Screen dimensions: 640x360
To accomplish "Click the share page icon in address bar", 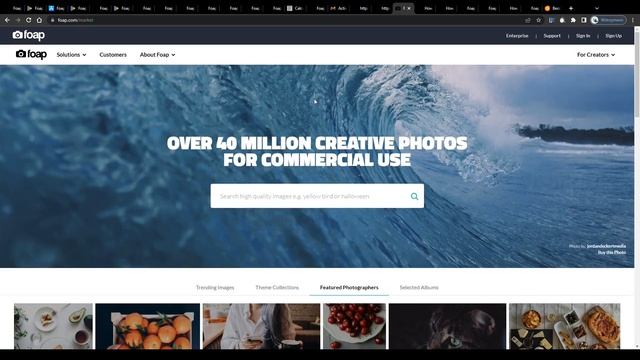I will [528, 20].
